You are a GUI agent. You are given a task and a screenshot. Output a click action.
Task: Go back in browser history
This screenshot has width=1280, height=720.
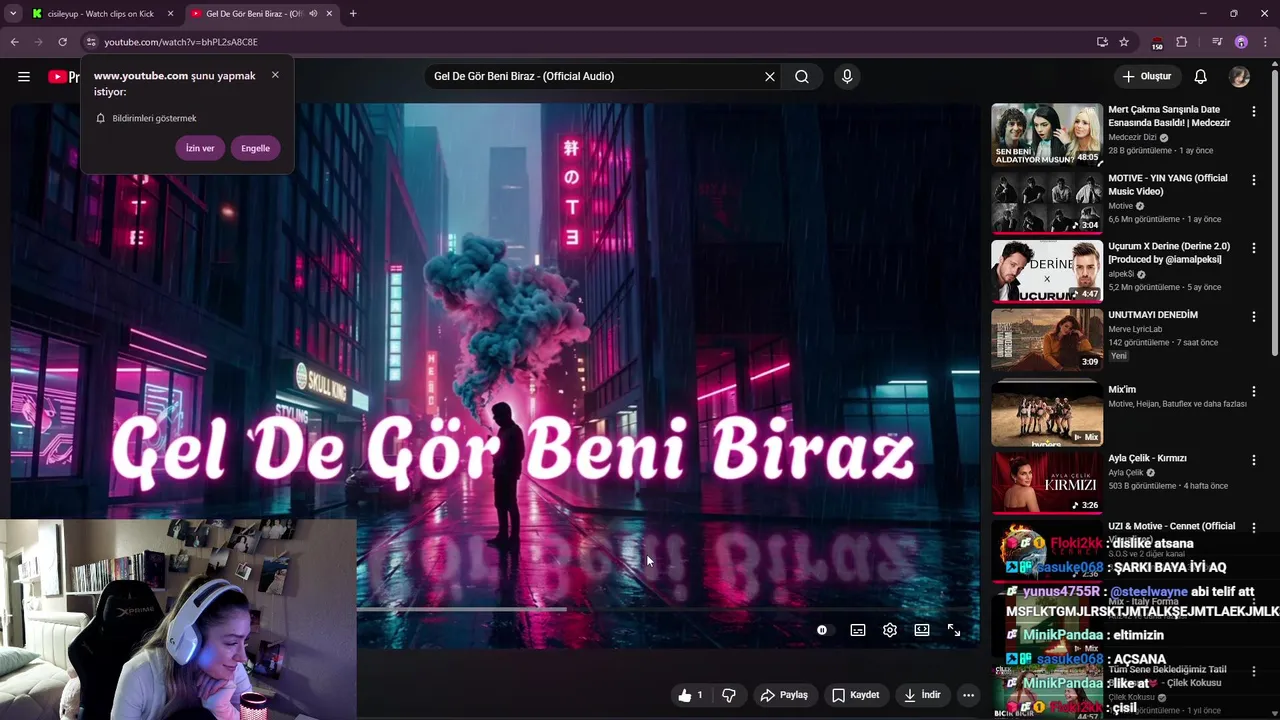14,42
